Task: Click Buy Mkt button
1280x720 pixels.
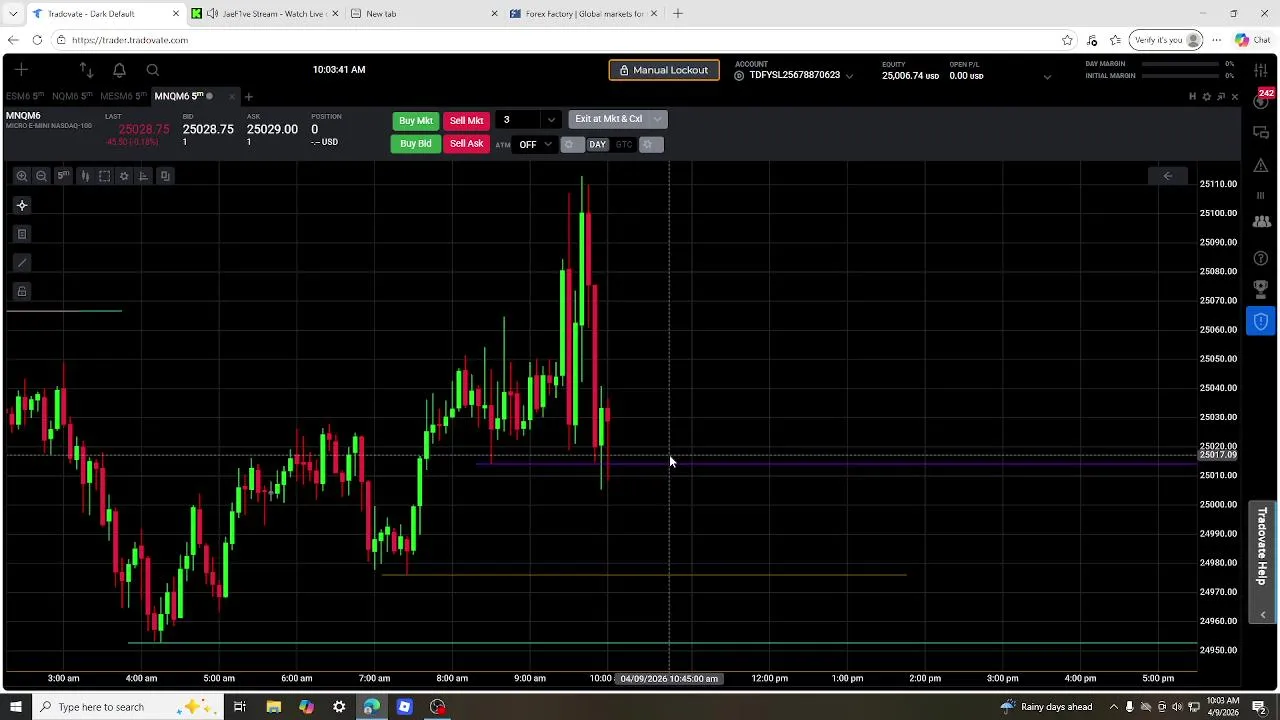Action: pyautogui.click(x=416, y=121)
